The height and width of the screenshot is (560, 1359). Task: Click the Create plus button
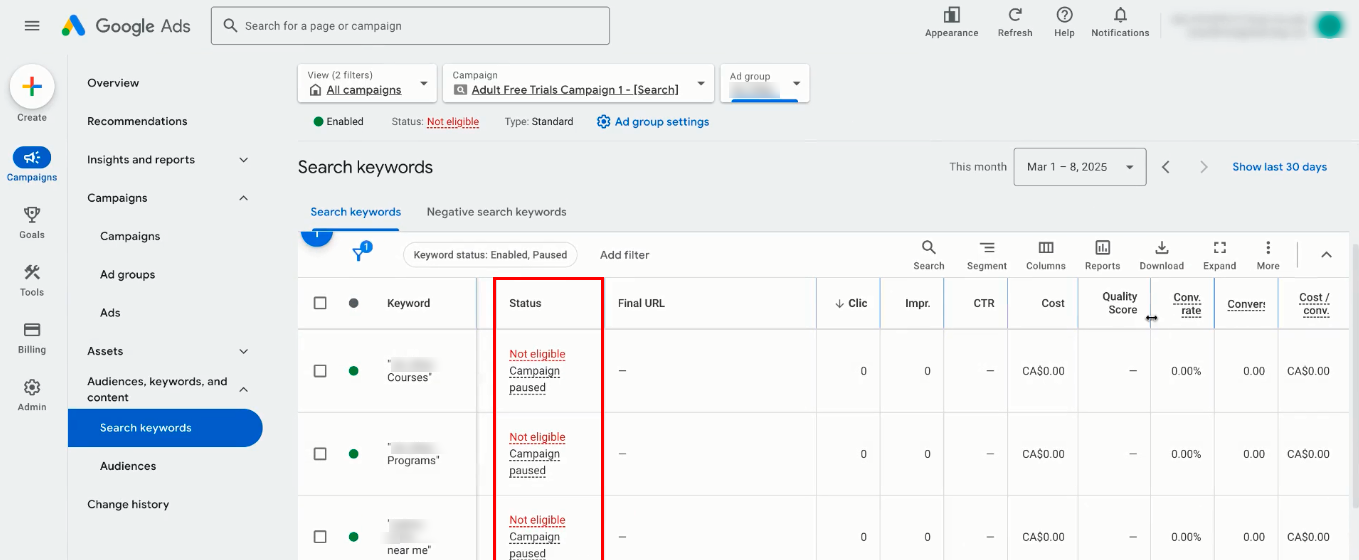point(32,87)
